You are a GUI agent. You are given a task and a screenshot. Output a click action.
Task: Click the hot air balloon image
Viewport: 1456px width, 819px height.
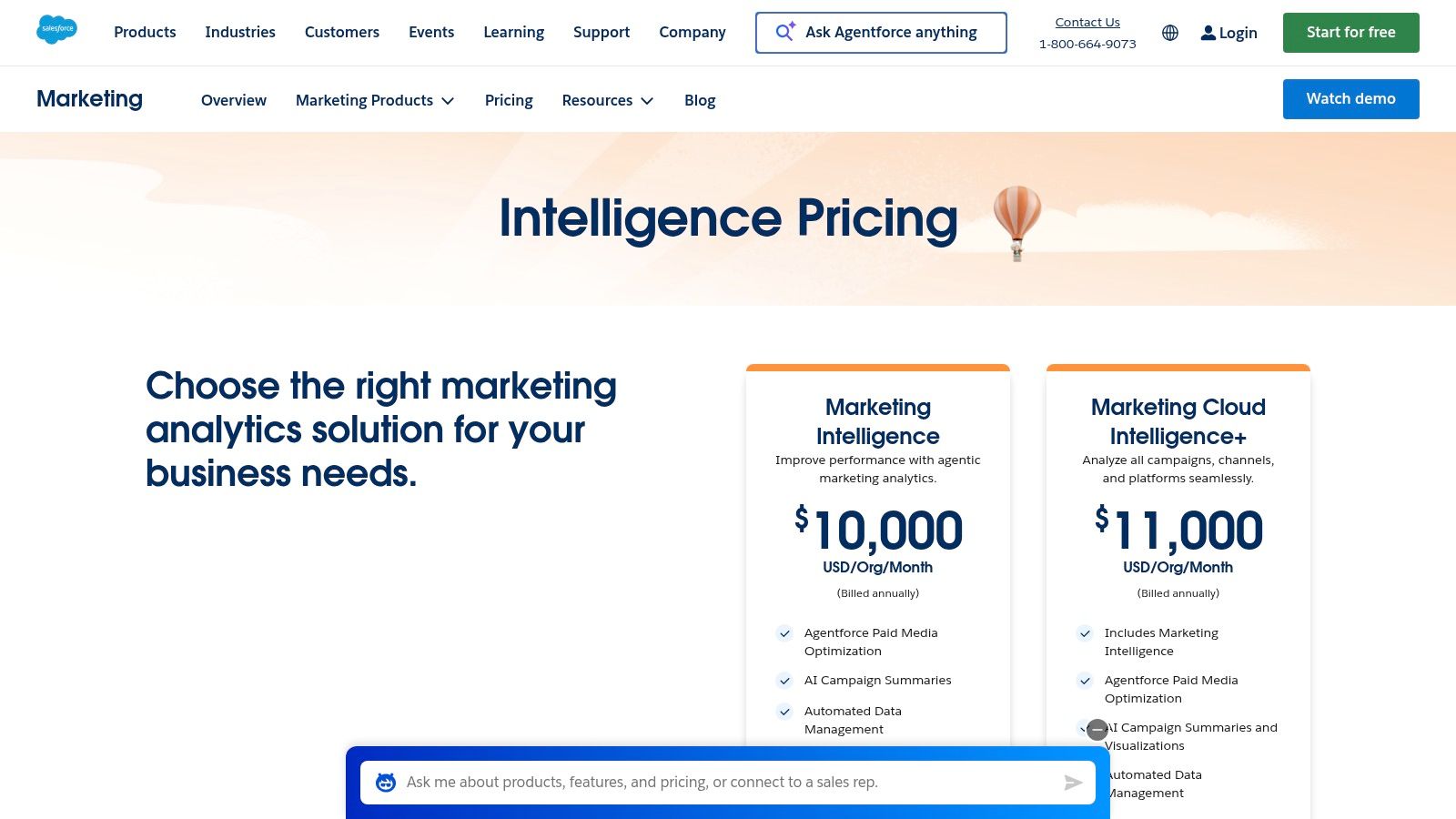click(x=1017, y=223)
